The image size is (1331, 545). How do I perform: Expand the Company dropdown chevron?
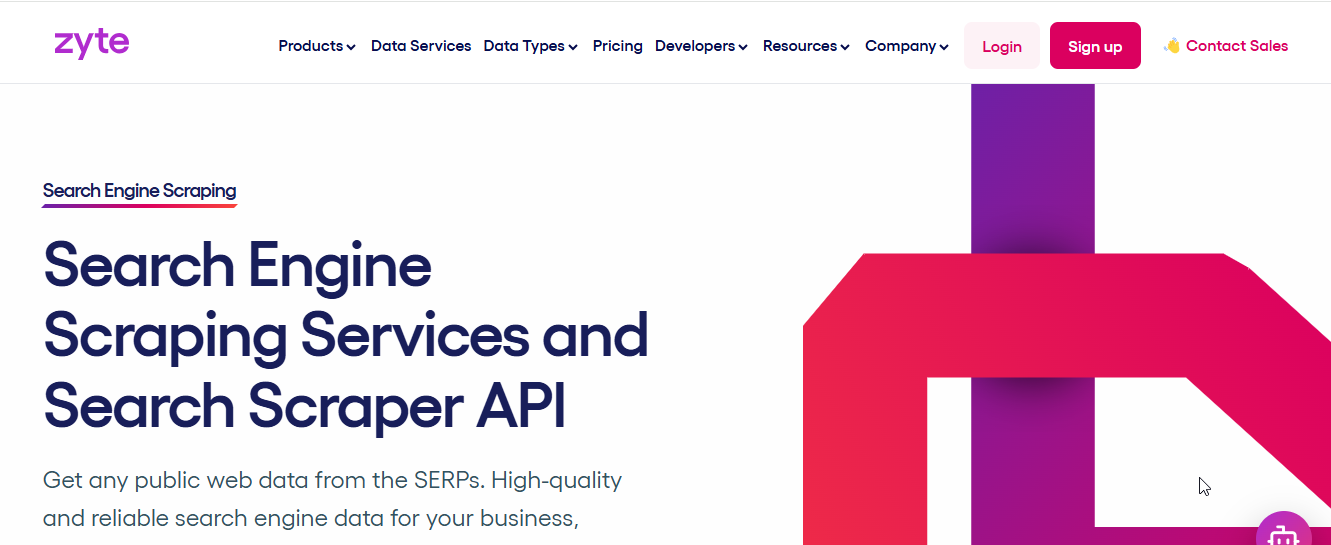(x=944, y=47)
